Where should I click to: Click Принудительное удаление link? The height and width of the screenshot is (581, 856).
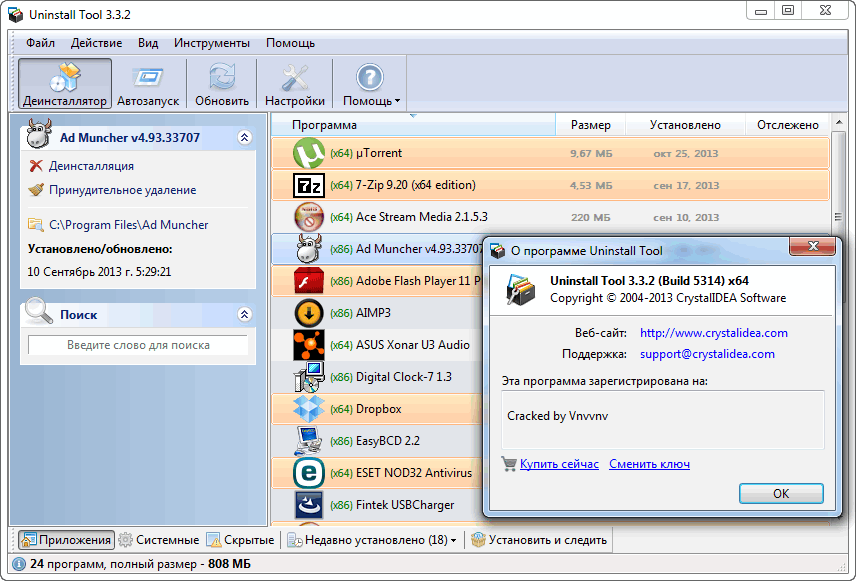tap(123, 190)
